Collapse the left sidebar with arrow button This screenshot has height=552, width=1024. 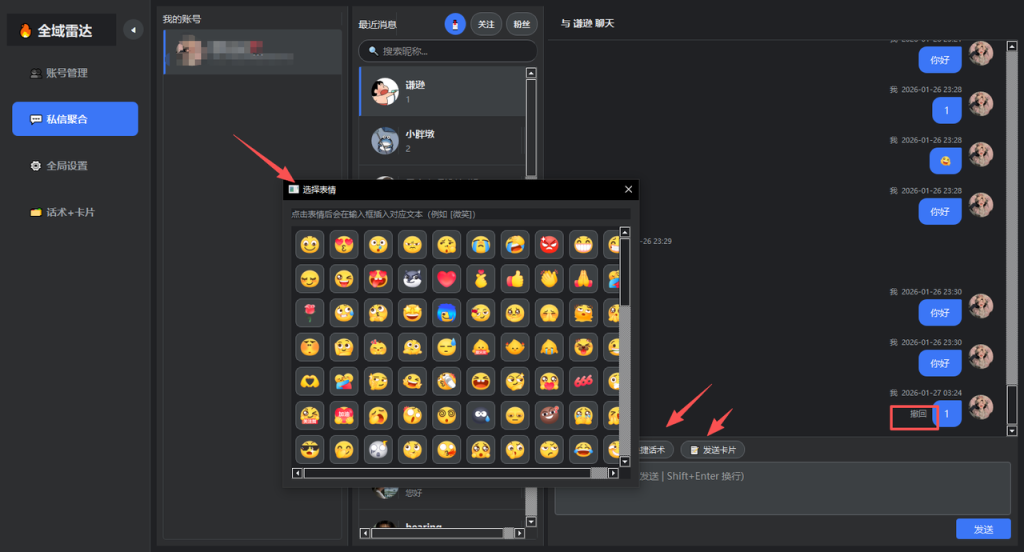133,30
